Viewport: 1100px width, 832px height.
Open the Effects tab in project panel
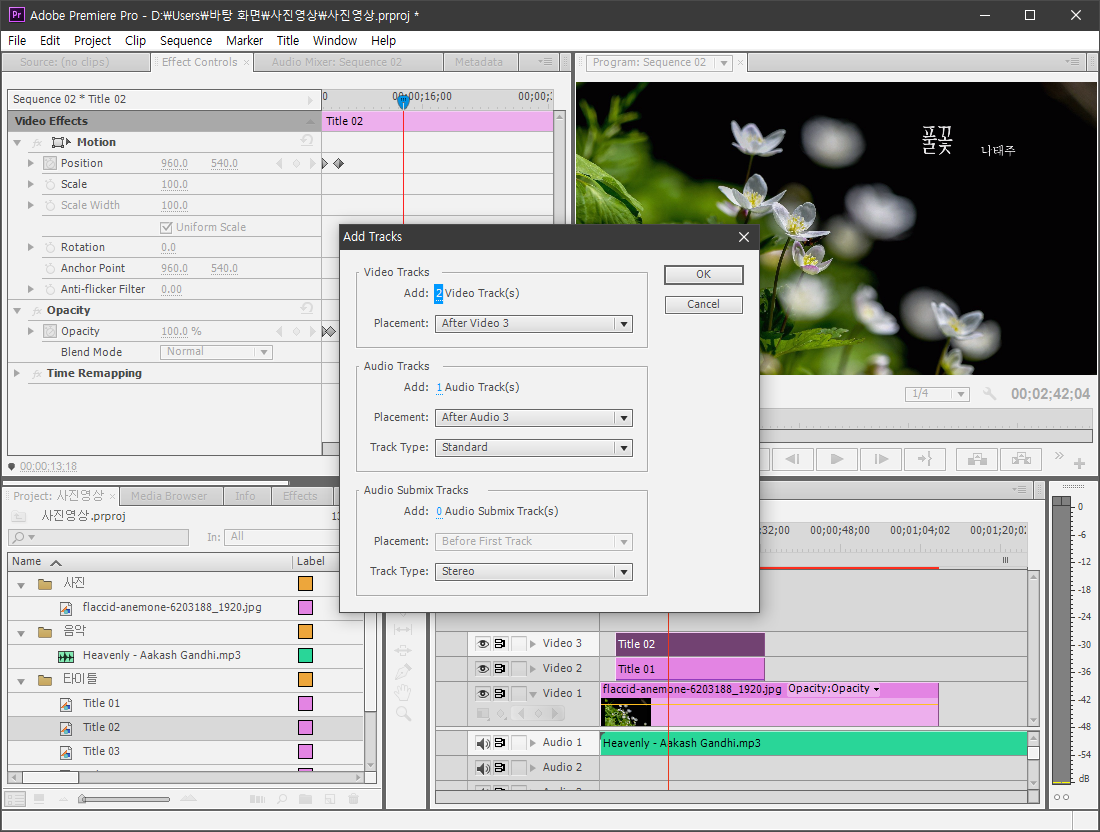pos(300,496)
